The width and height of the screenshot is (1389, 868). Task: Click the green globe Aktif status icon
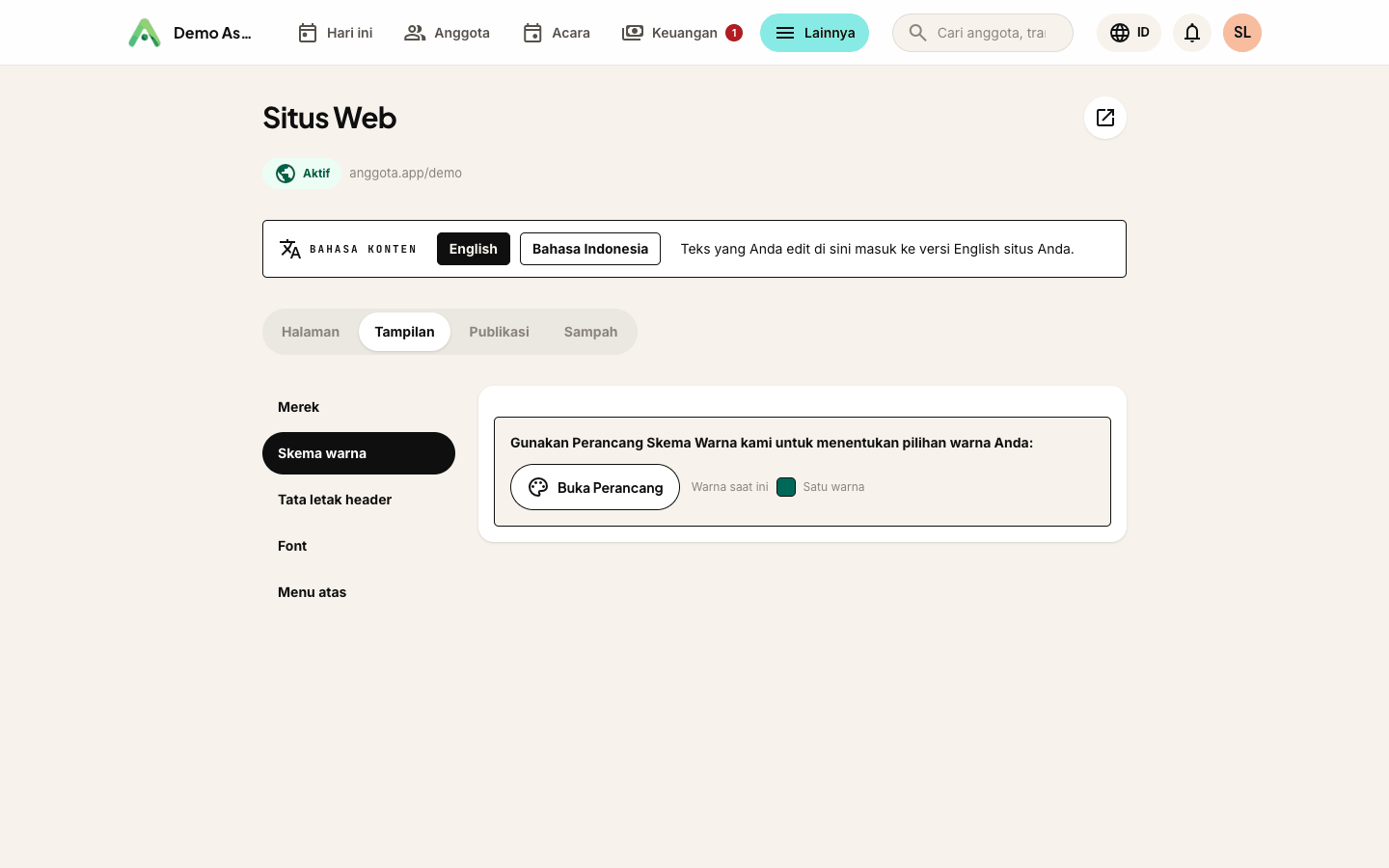[x=286, y=174]
